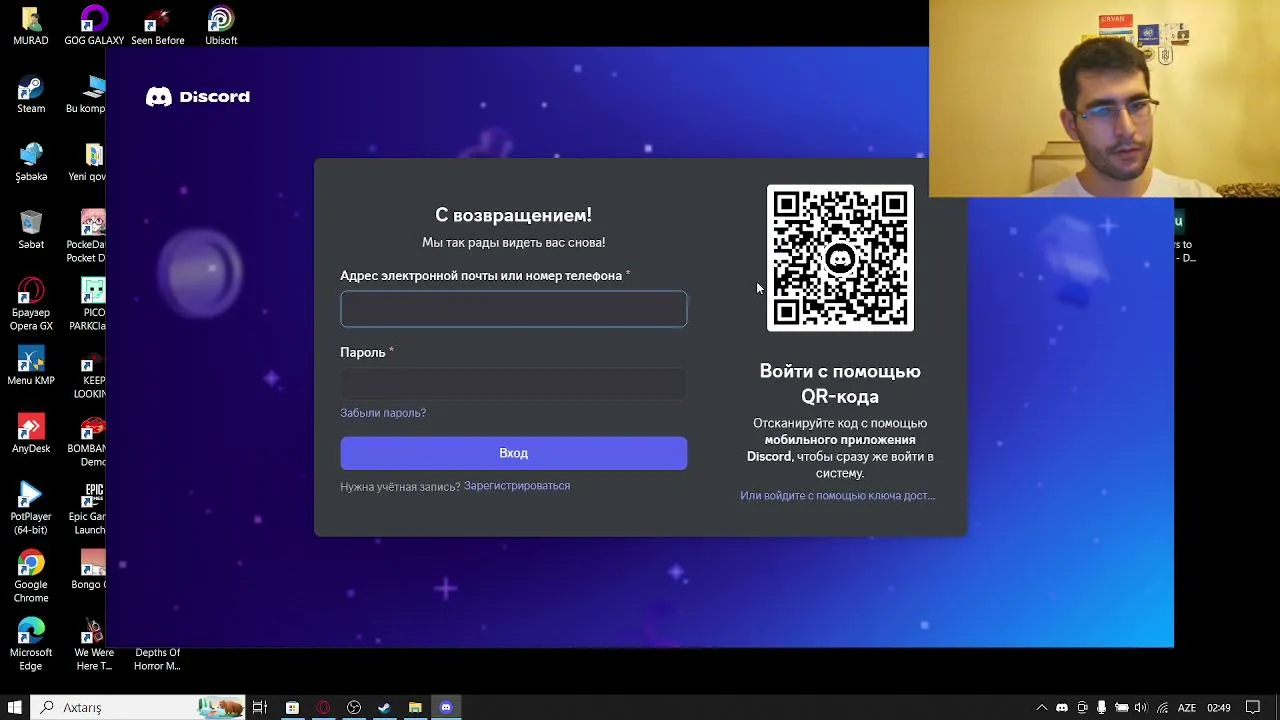Select the We Were Here desktop shortcut
Screen dimensions: 1280x720
pyautogui.click(x=94, y=645)
